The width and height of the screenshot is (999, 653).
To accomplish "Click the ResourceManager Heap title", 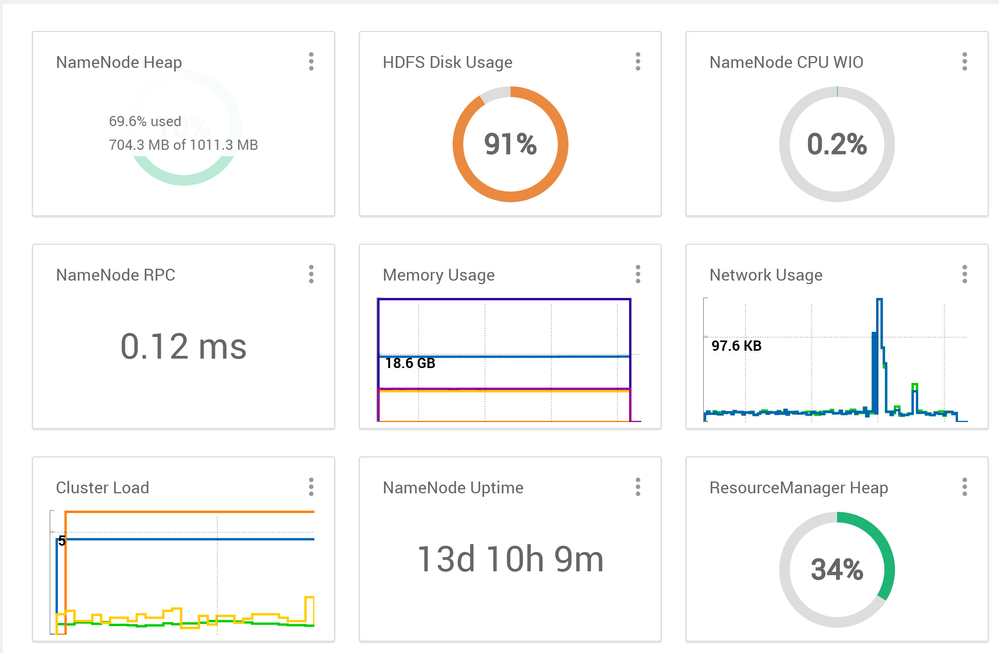I will [798, 488].
